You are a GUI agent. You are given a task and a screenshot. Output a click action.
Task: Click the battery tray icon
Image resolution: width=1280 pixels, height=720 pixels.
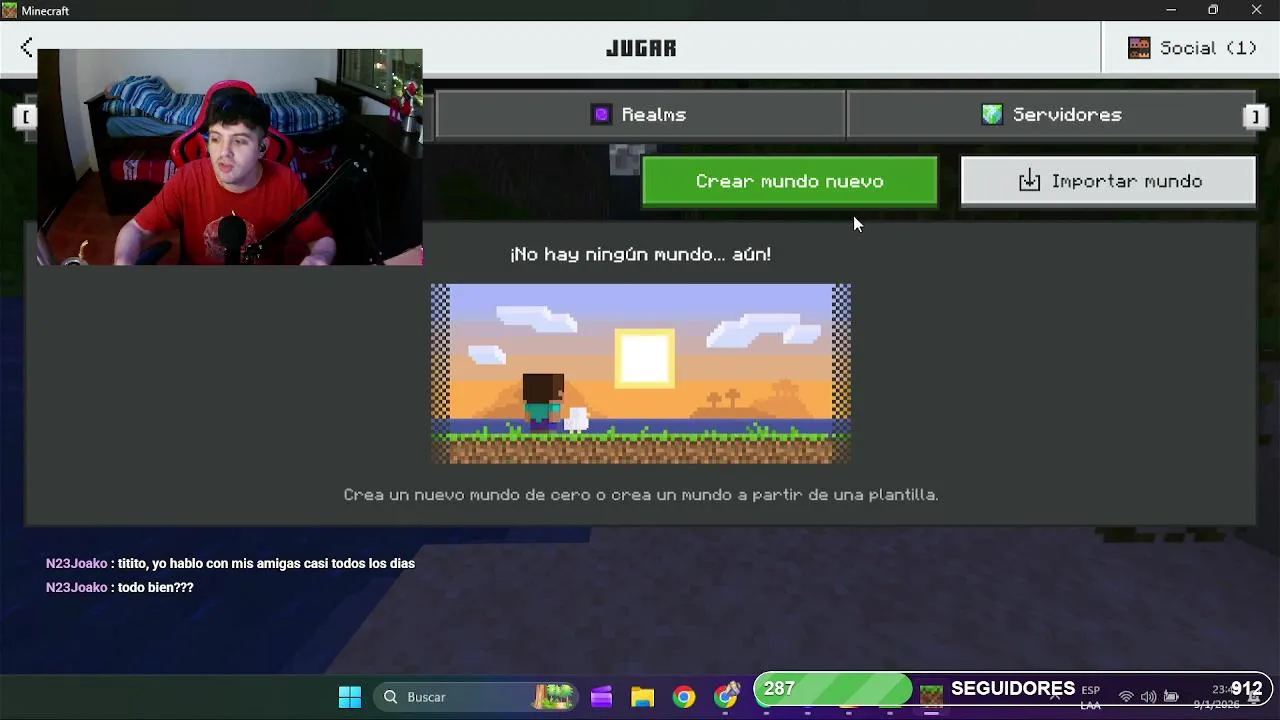tap(1171, 697)
